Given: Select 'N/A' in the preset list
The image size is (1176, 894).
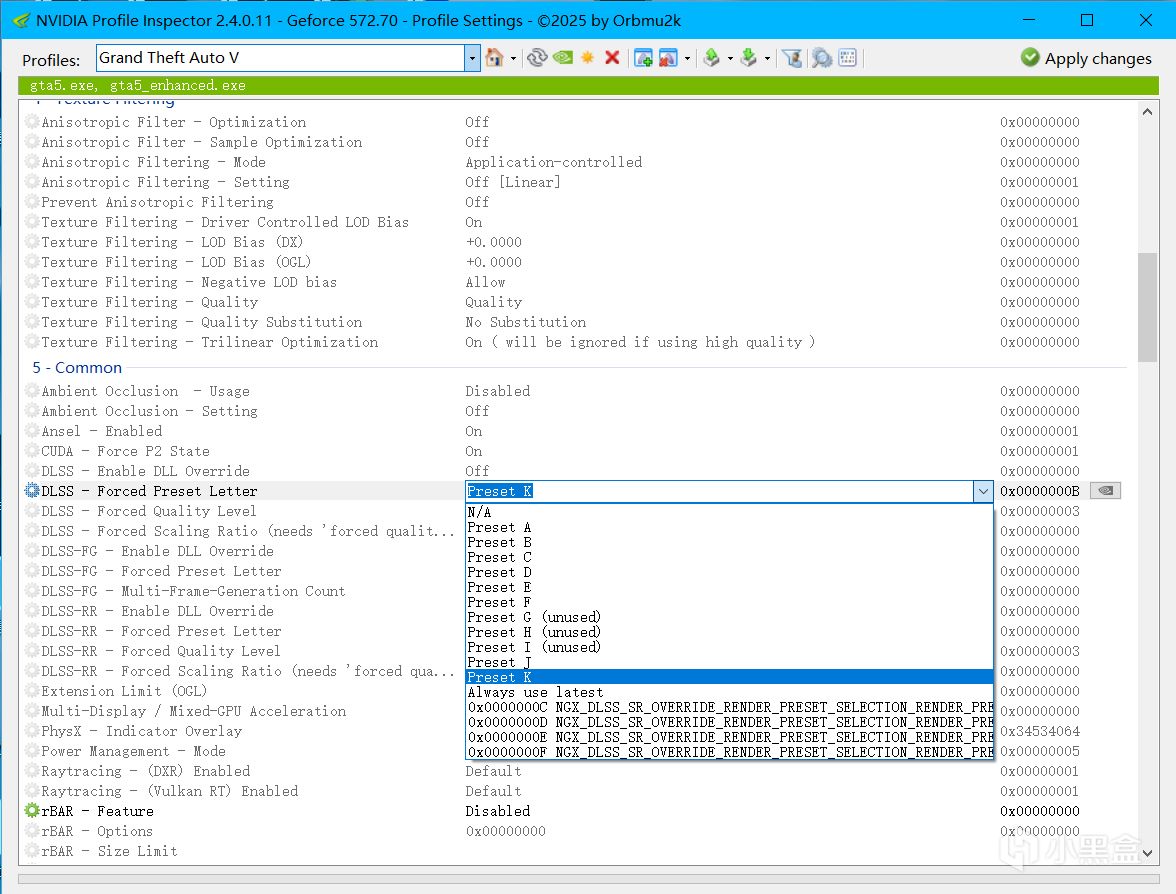Looking at the screenshot, I should tap(479, 512).
